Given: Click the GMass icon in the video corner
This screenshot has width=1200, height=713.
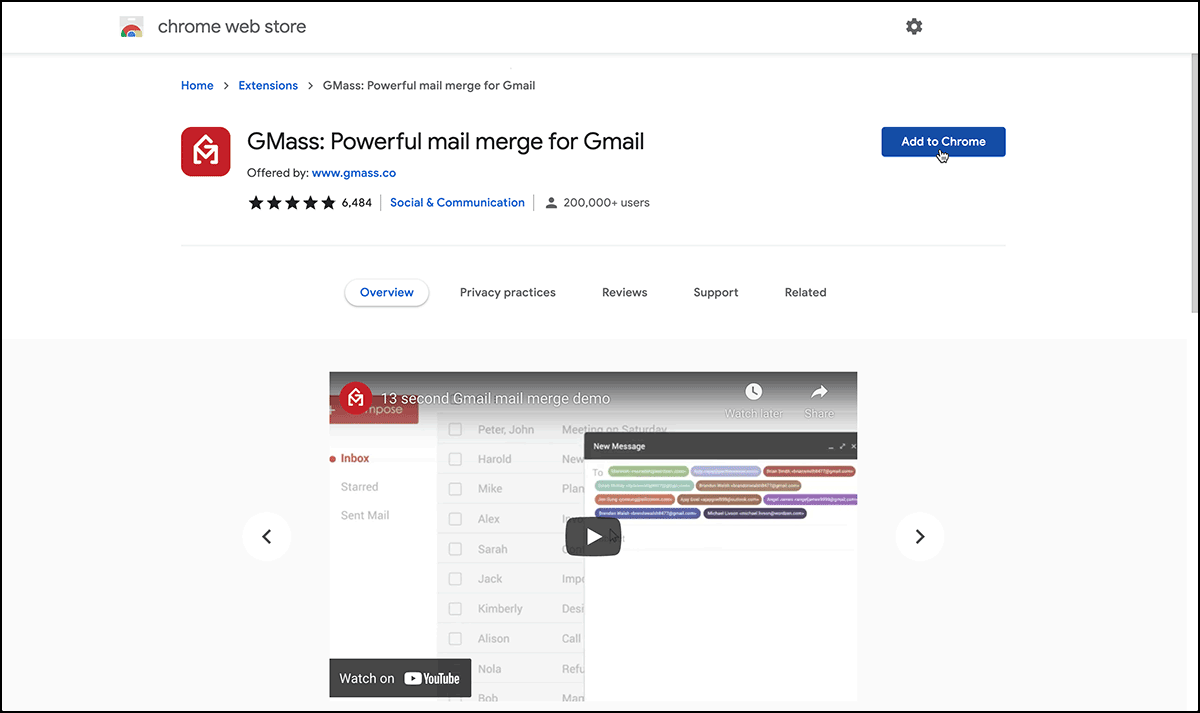Looking at the screenshot, I should click(x=355, y=397).
